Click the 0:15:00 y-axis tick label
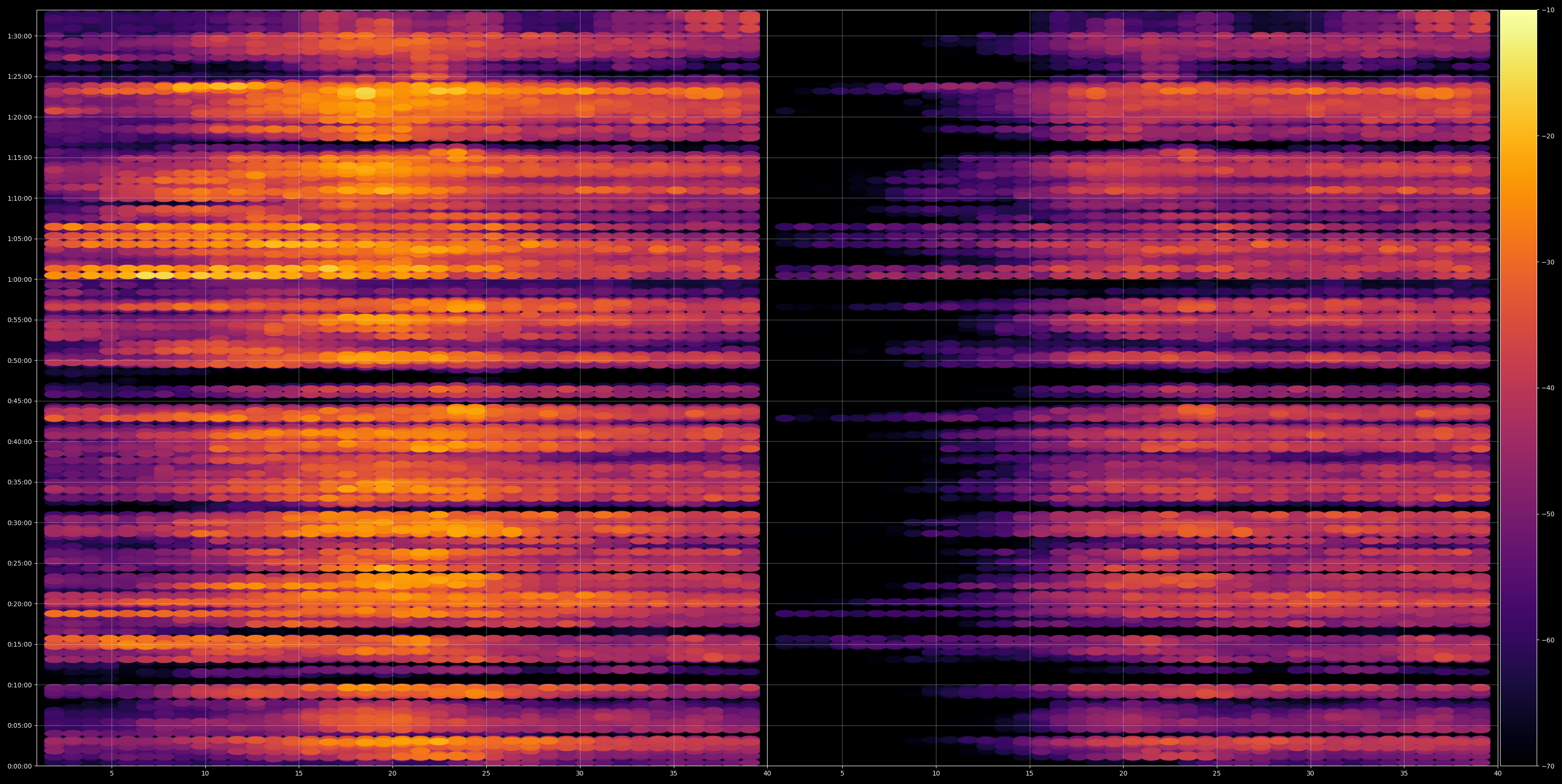The height and width of the screenshot is (784, 1562). click(19, 645)
